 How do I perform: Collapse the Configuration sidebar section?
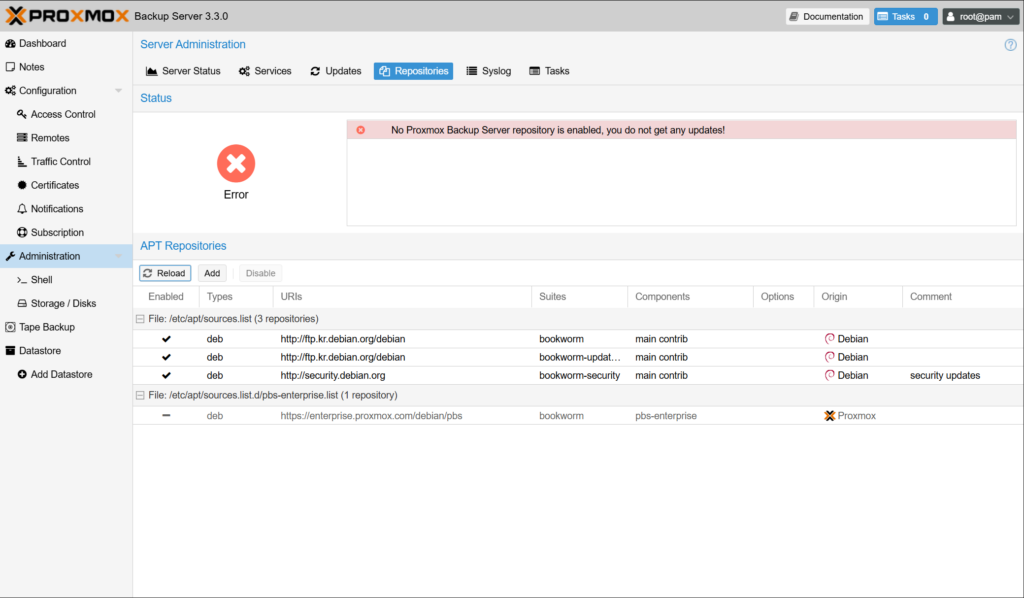point(119,91)
